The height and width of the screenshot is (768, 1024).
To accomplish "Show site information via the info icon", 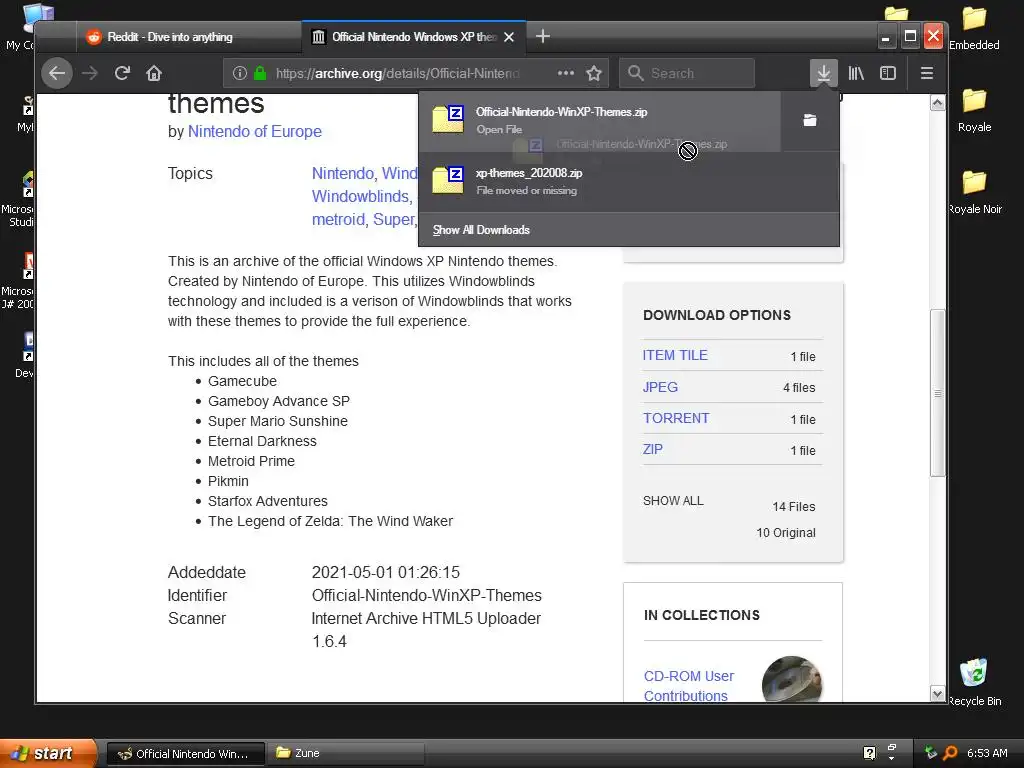I will point(240,73).
